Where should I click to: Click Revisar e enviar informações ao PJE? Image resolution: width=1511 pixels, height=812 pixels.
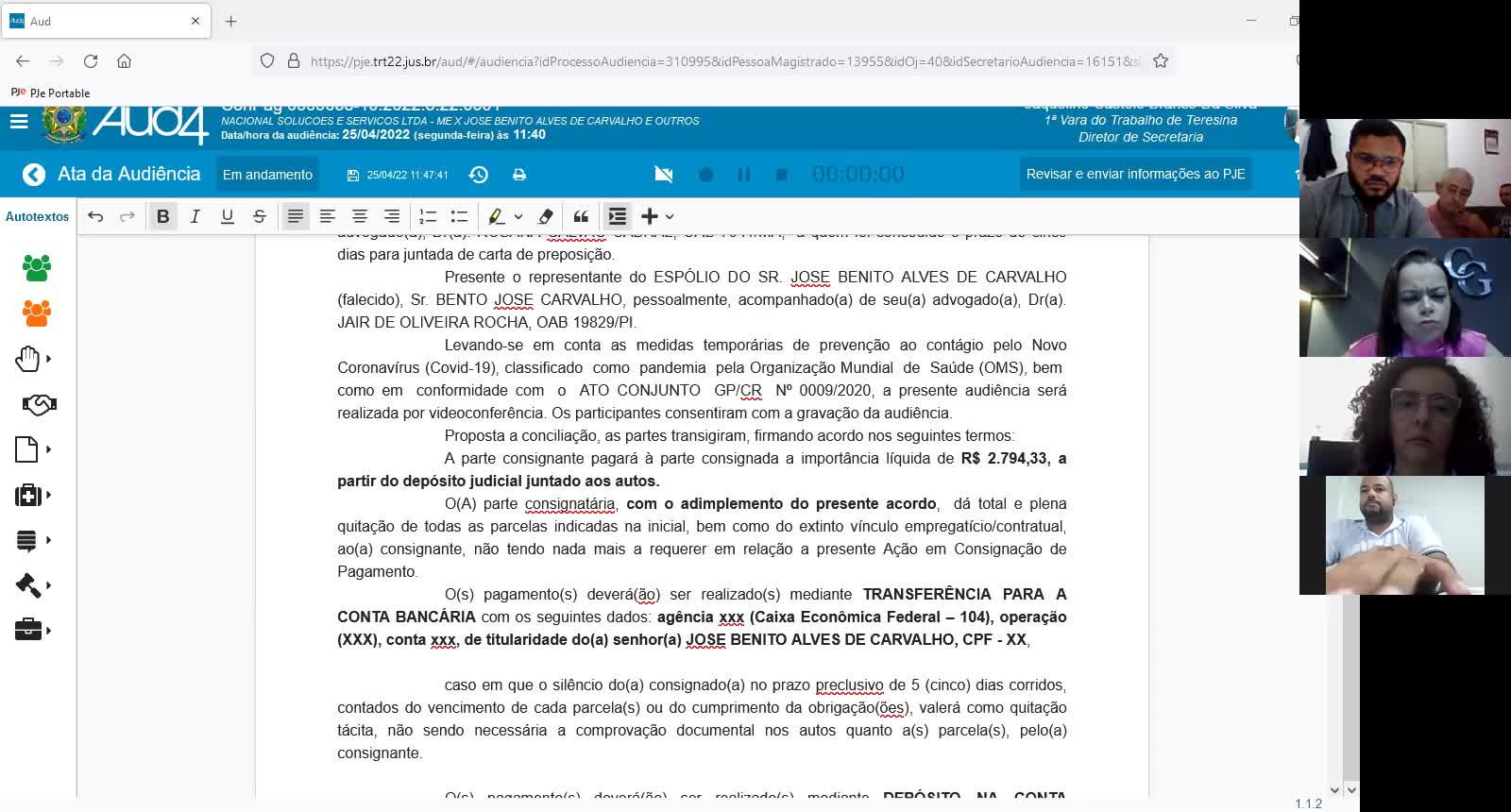[x=1135, y=174]
